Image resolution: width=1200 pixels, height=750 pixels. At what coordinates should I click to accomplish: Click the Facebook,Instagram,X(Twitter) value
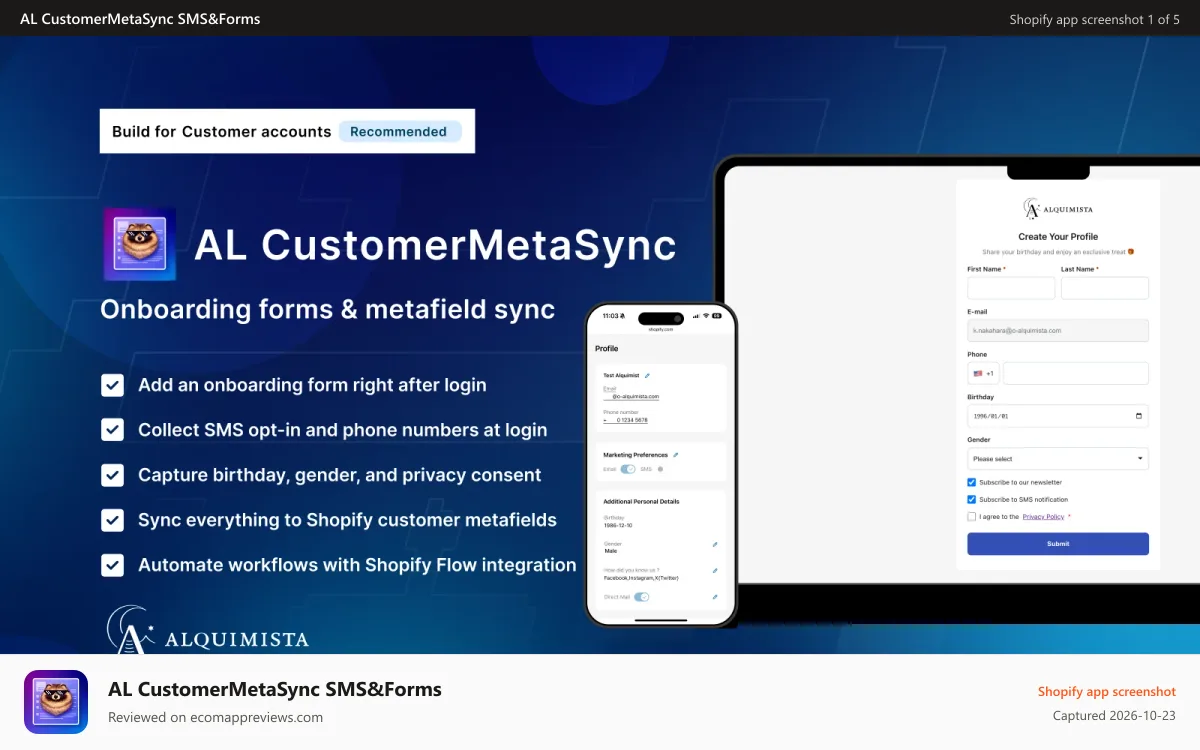641,578
